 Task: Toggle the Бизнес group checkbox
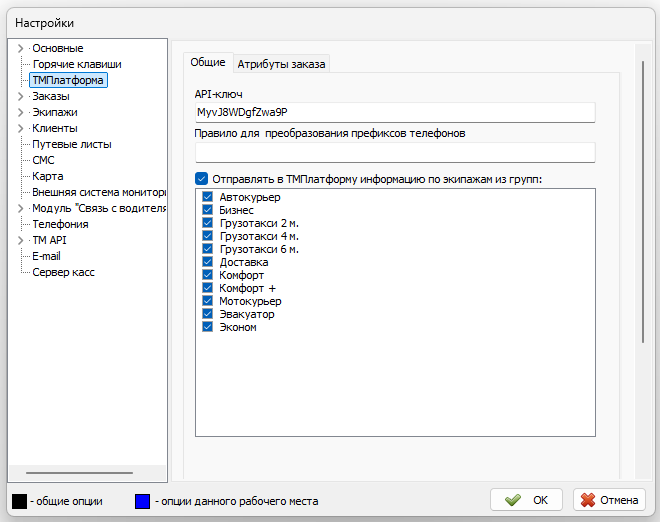point(208,211)
